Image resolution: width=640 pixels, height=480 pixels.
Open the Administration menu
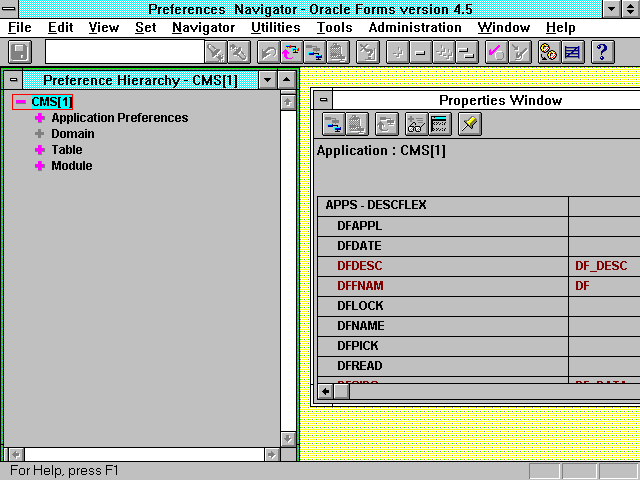tap(414, 28)
